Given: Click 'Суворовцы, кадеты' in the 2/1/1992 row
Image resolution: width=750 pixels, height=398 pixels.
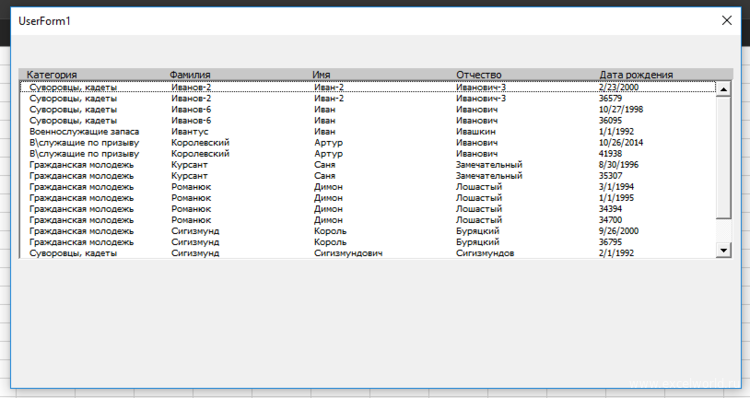Looking at the screenshot, I should click(x=73, y=253).
